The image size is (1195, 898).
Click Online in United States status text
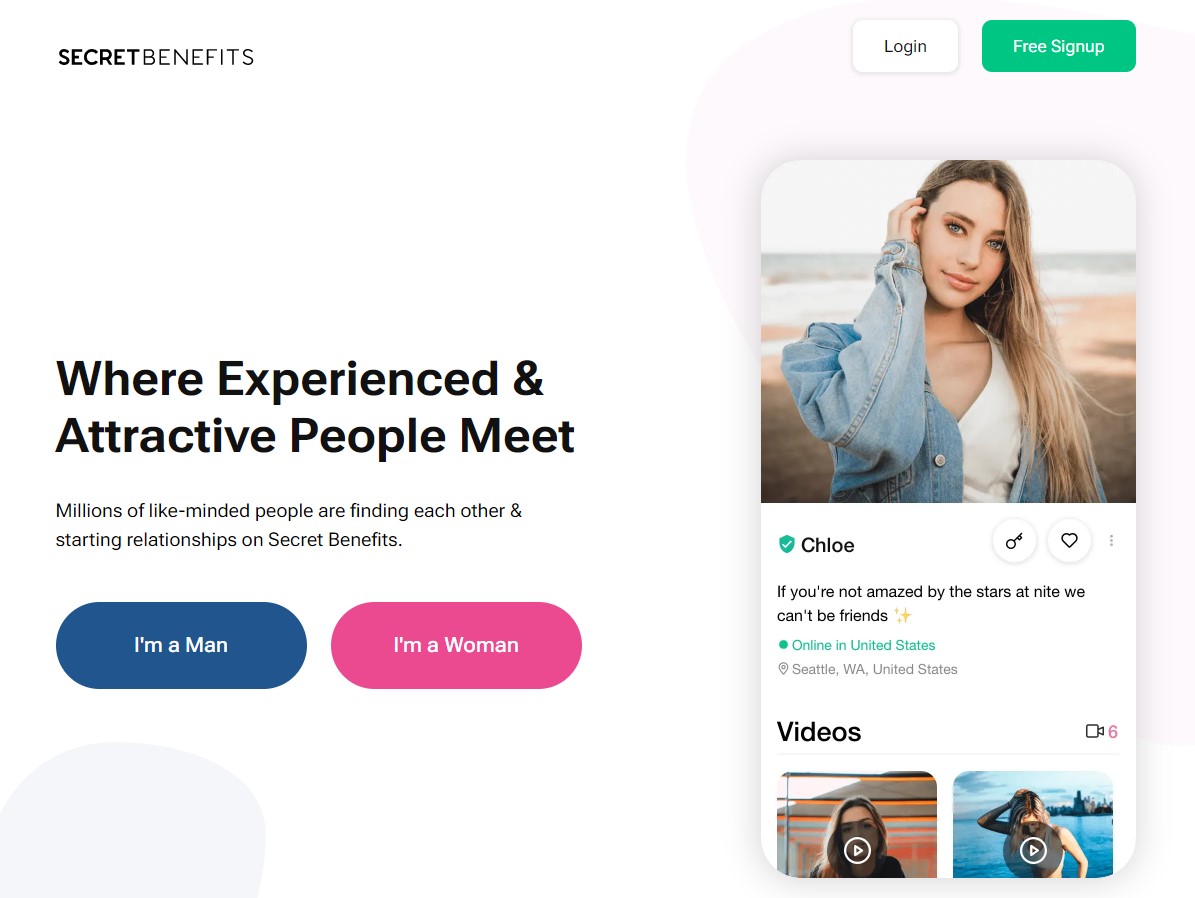(863, 645)
